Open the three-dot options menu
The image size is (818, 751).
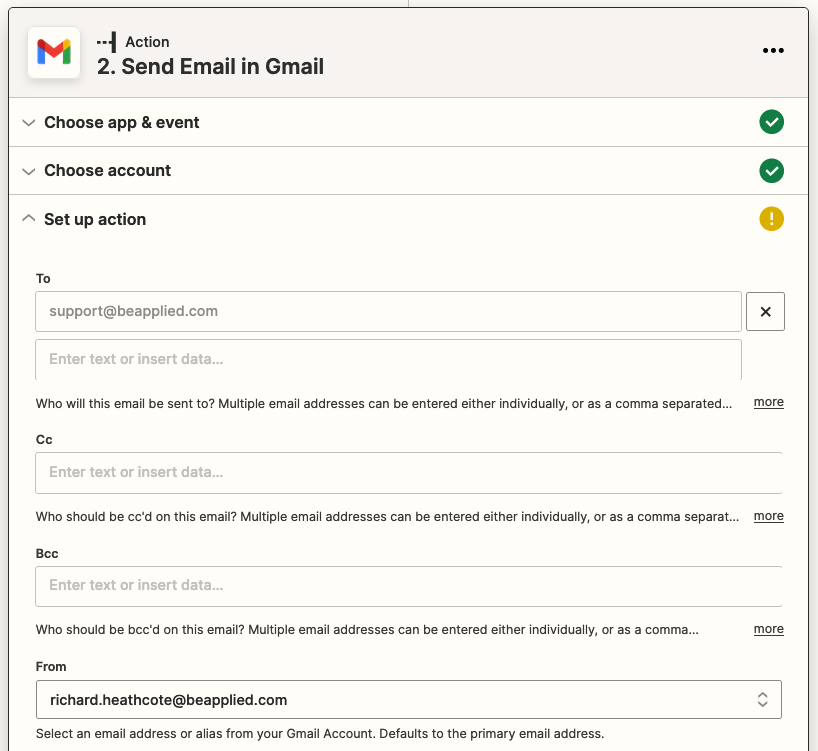773,51
